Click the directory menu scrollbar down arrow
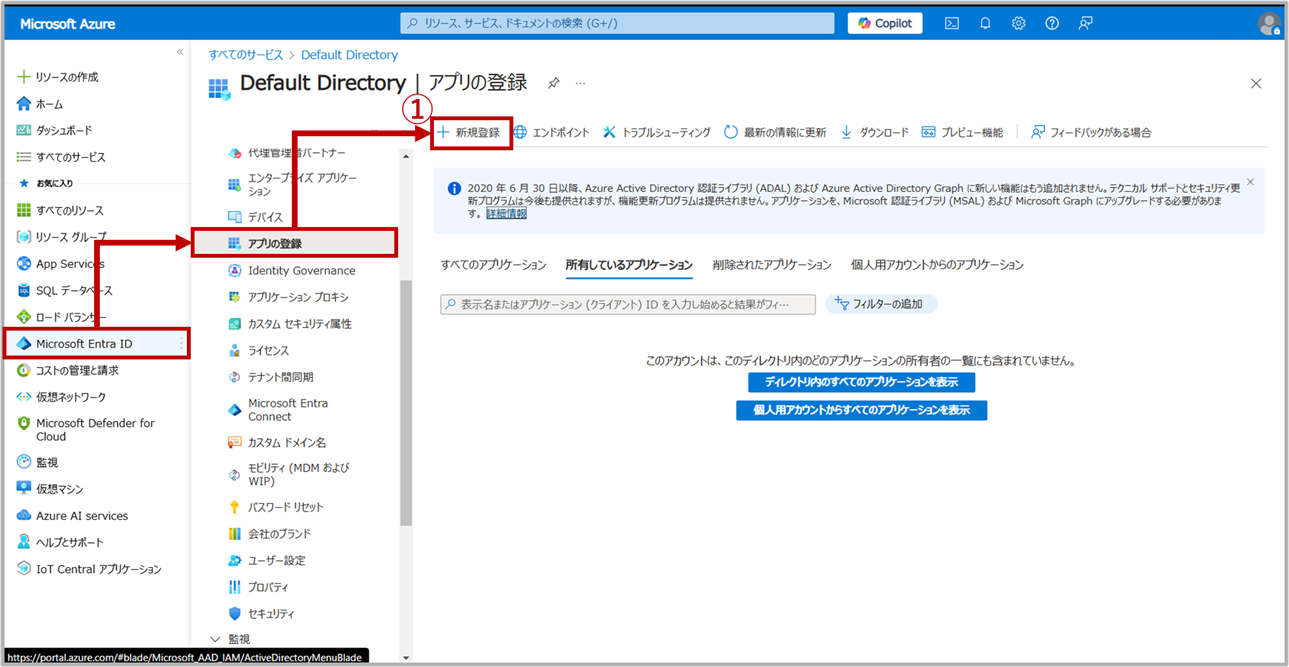 [406, 657]
